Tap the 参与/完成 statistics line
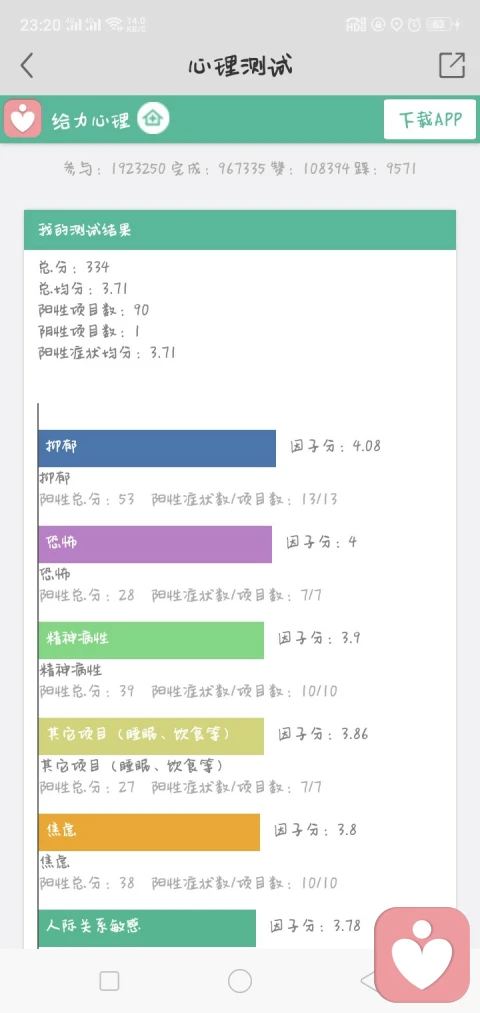Screen dimensions: 480x1013 pos(240,169)
